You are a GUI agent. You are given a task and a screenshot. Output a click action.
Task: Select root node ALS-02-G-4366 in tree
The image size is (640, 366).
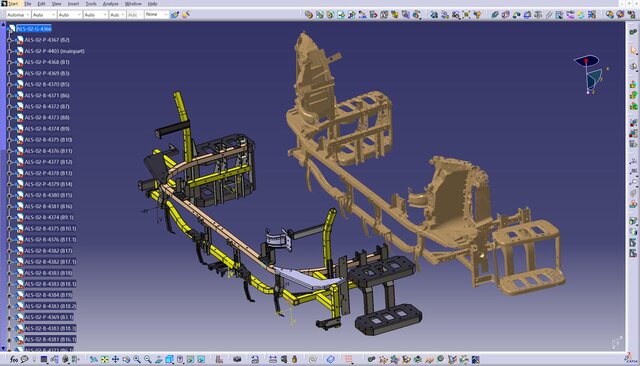click(x=34, y=29)
